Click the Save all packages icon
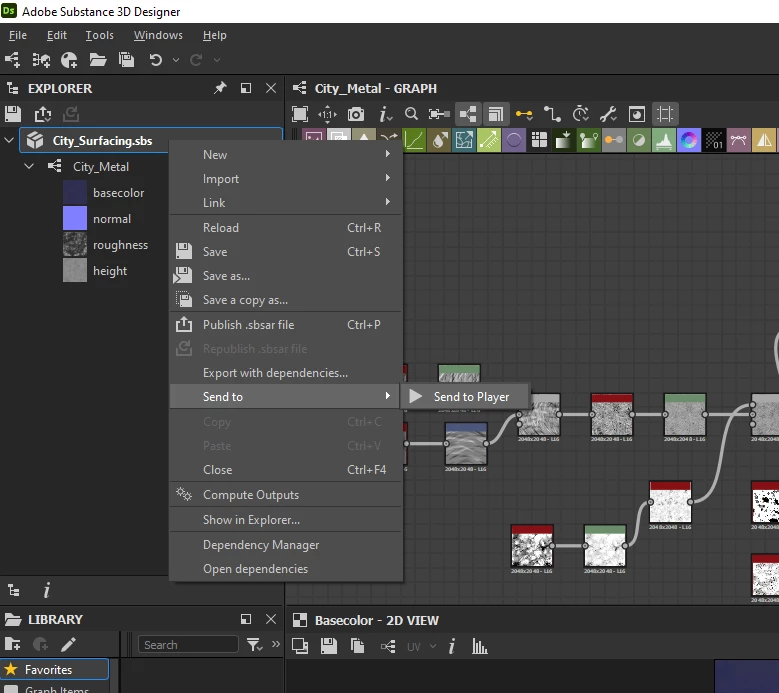779x693 pixels. coord(126,60)
